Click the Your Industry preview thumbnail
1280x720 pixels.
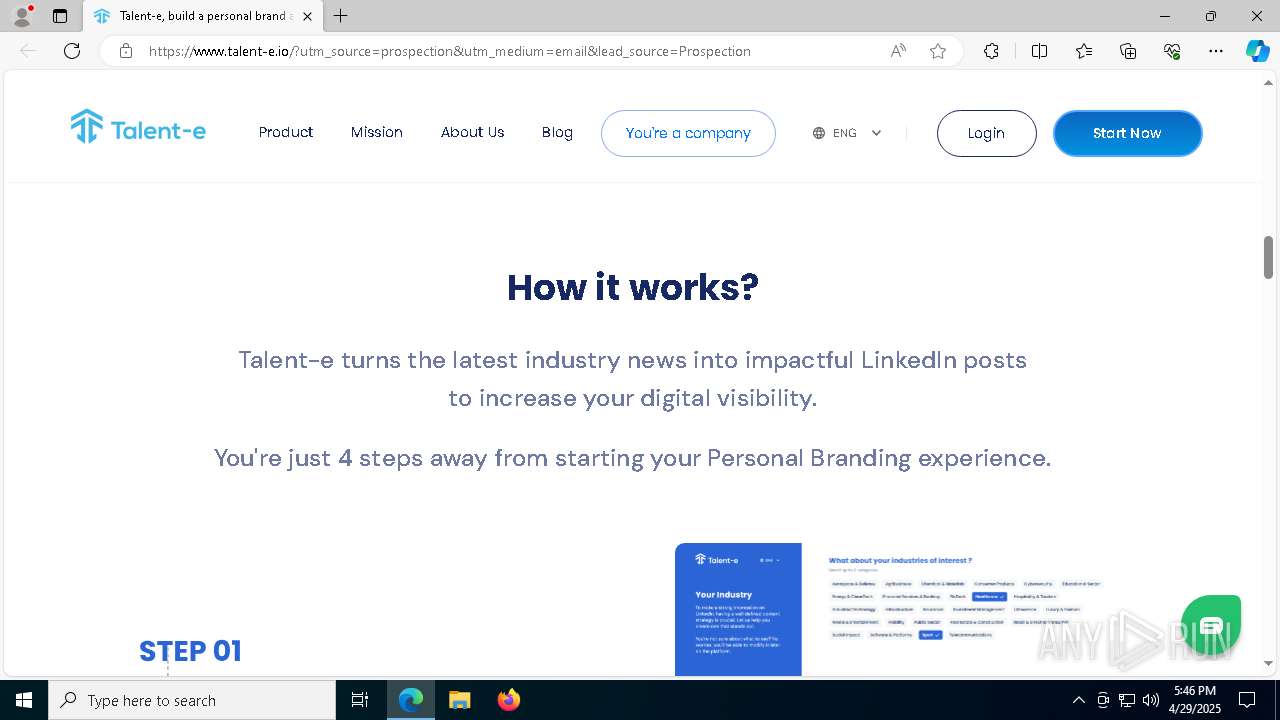pyautogui.click(x=738, y=609)
